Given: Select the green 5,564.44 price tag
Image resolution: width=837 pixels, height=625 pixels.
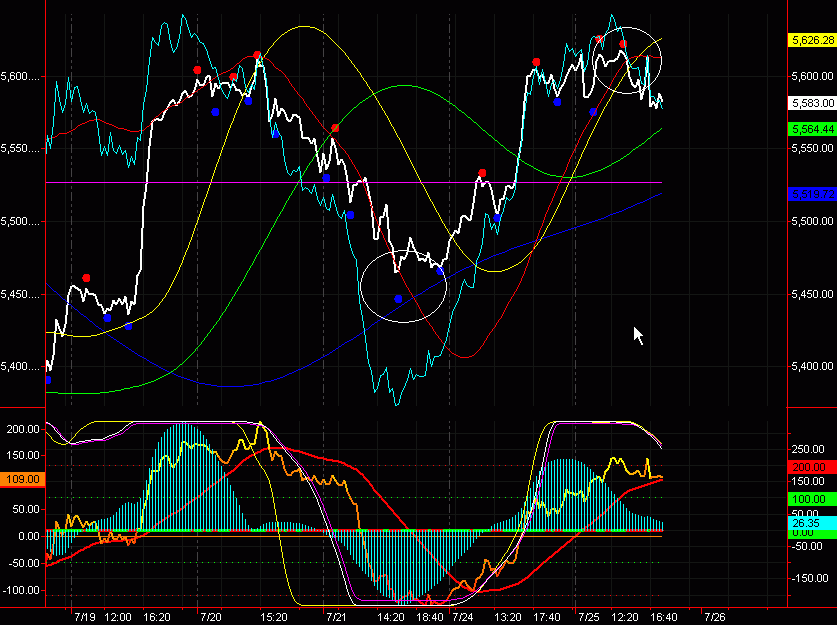Looking at the screenshot, I should pyautogui.click(x=812, y=129).
